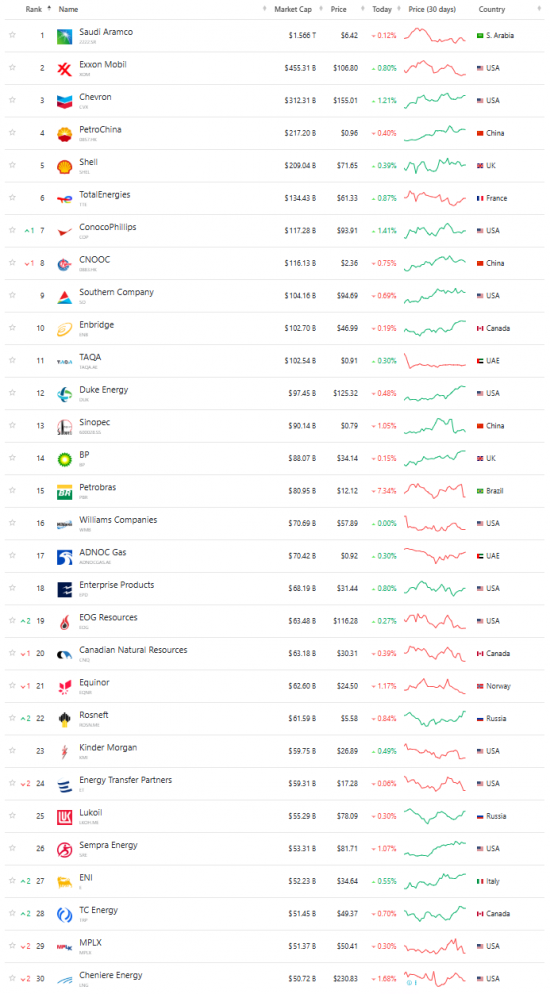This screenshot has width=550, height=994.
Task: Click the $455.31 B market cap value
Action: [x=300, y=68]
